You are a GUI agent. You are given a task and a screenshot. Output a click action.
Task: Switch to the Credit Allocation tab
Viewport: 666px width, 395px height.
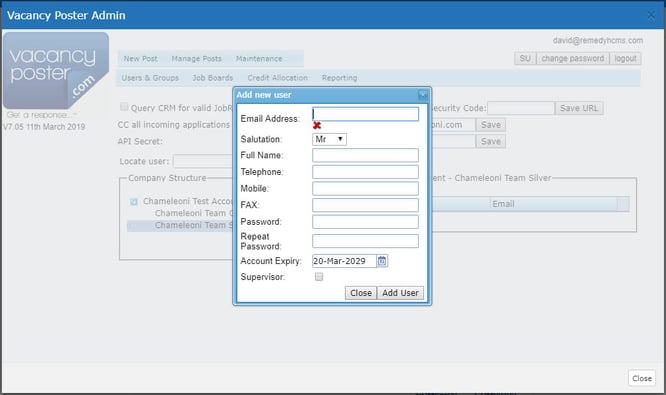[278, 78]
